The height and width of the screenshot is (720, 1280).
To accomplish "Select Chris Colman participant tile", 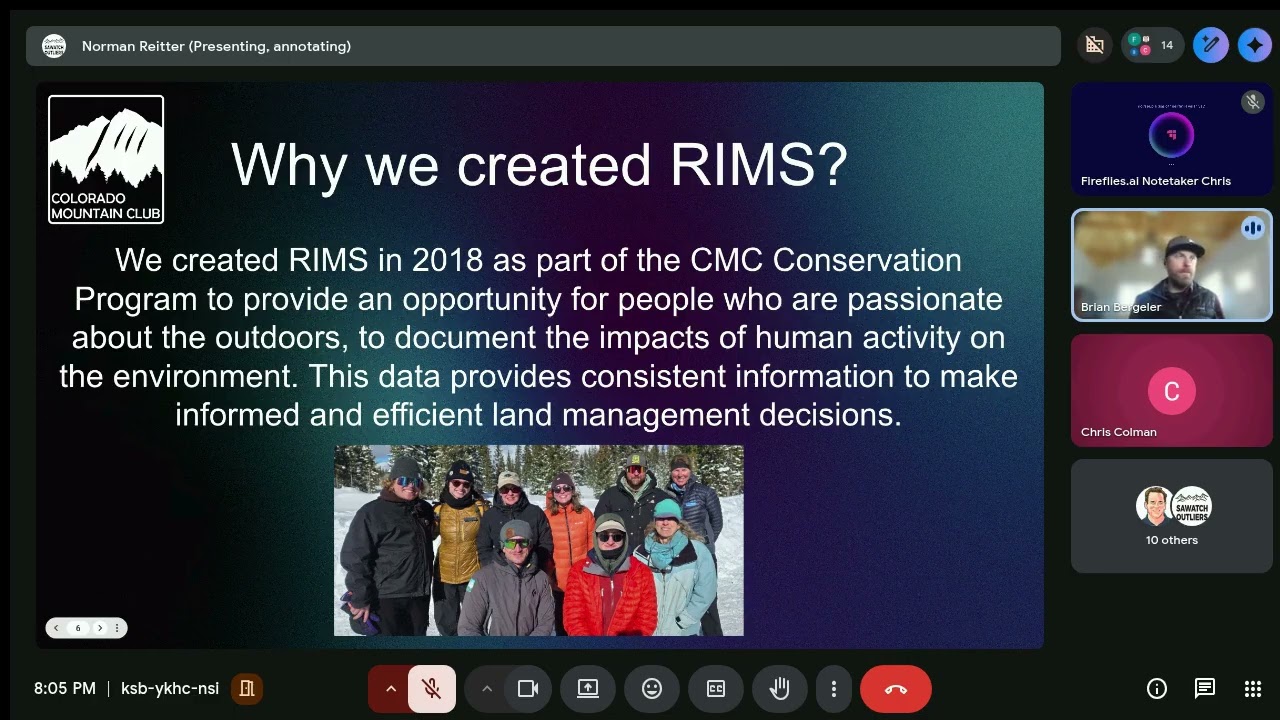I will 1172,391.
